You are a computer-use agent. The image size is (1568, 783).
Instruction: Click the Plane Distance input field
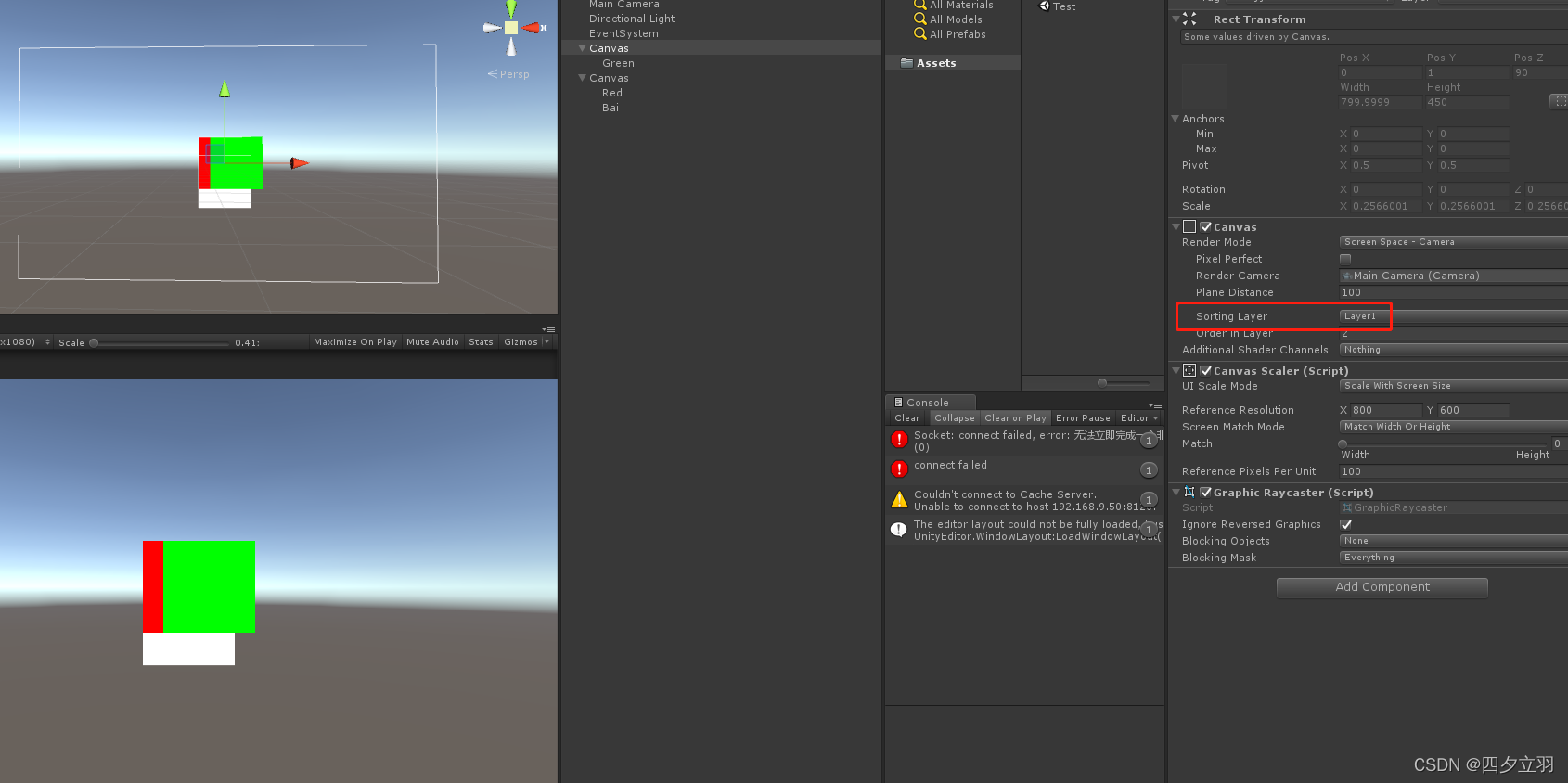point(1454,292)
